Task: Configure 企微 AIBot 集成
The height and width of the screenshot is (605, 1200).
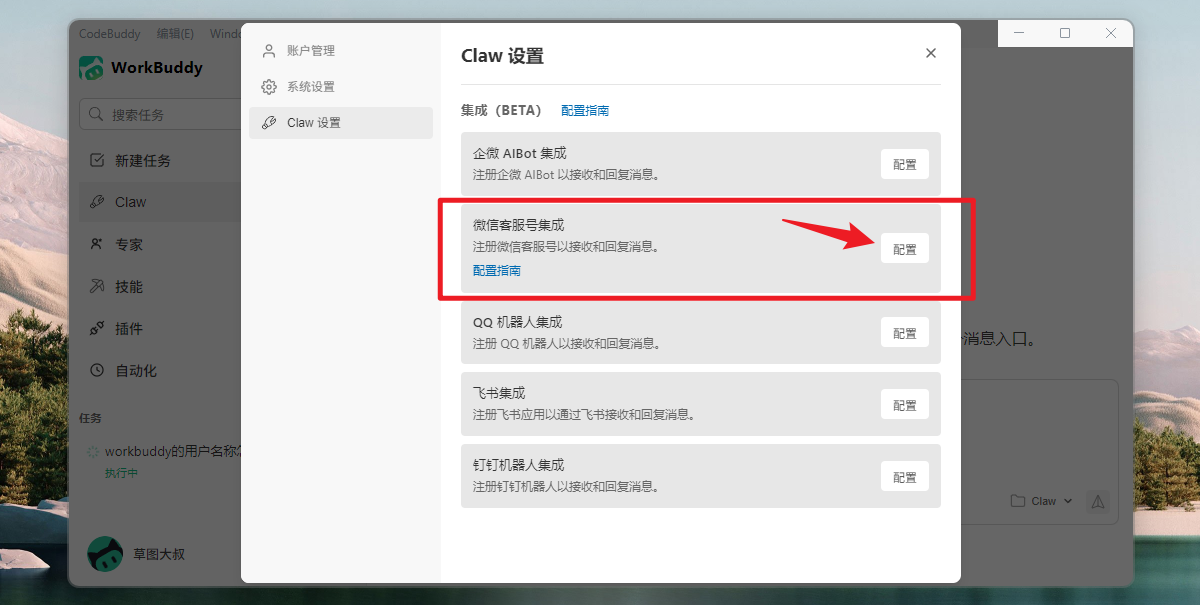Action: (x=904, y=164)
